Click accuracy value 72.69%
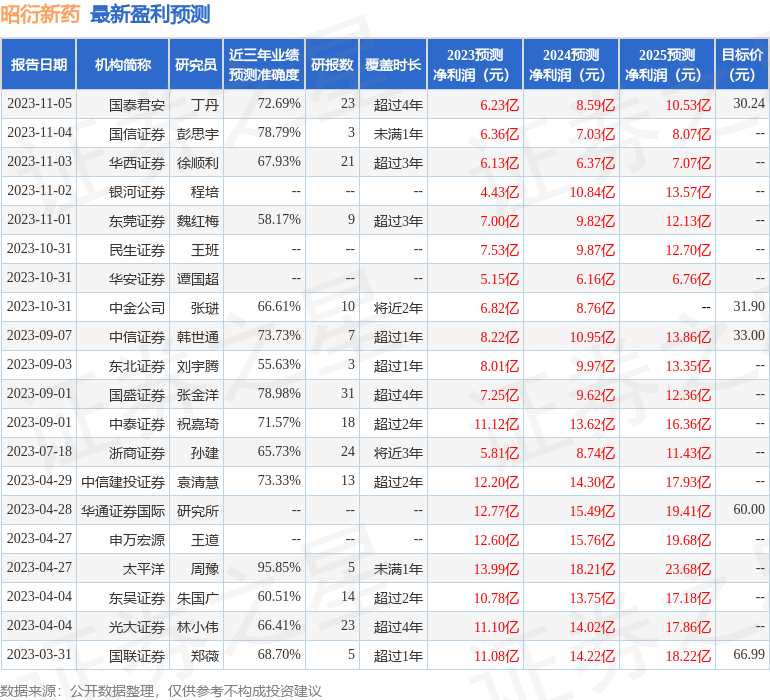This screenshot has height=700, width=770. [x=279, y=103]
